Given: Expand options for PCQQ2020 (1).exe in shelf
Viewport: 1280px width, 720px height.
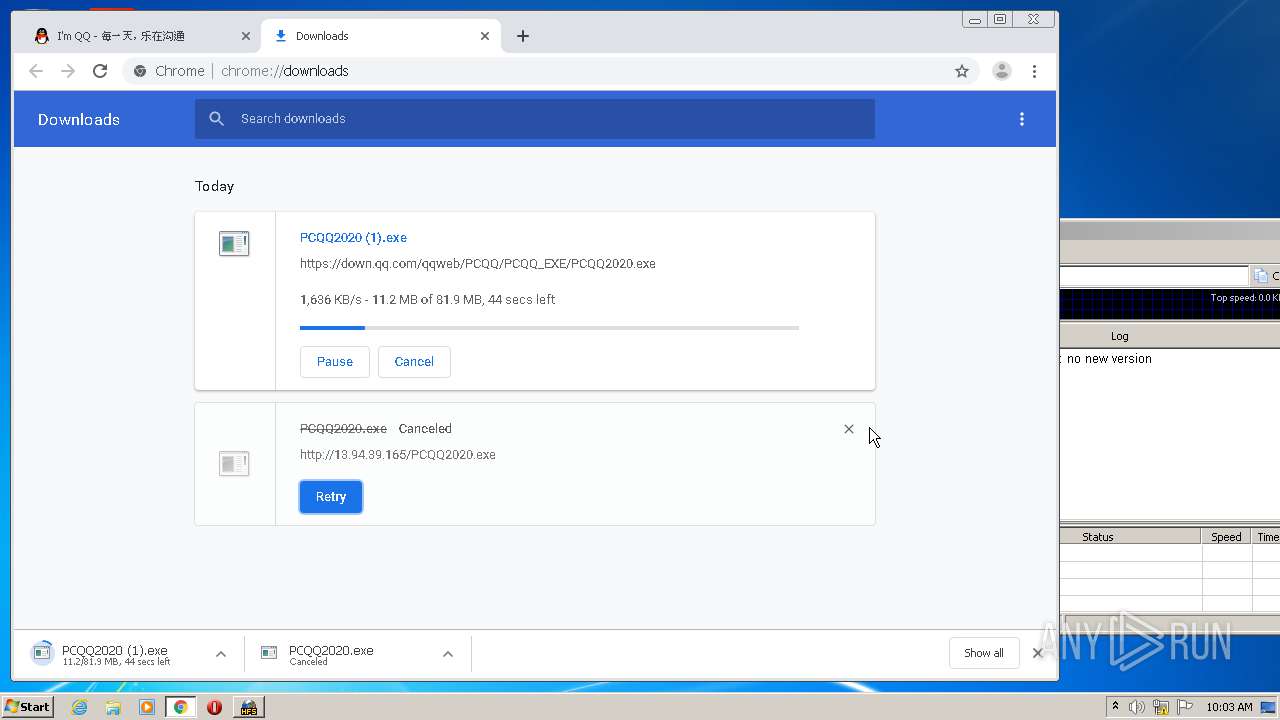Looking at the screenshot, I should pyautogui.click(x=221, y=654).
